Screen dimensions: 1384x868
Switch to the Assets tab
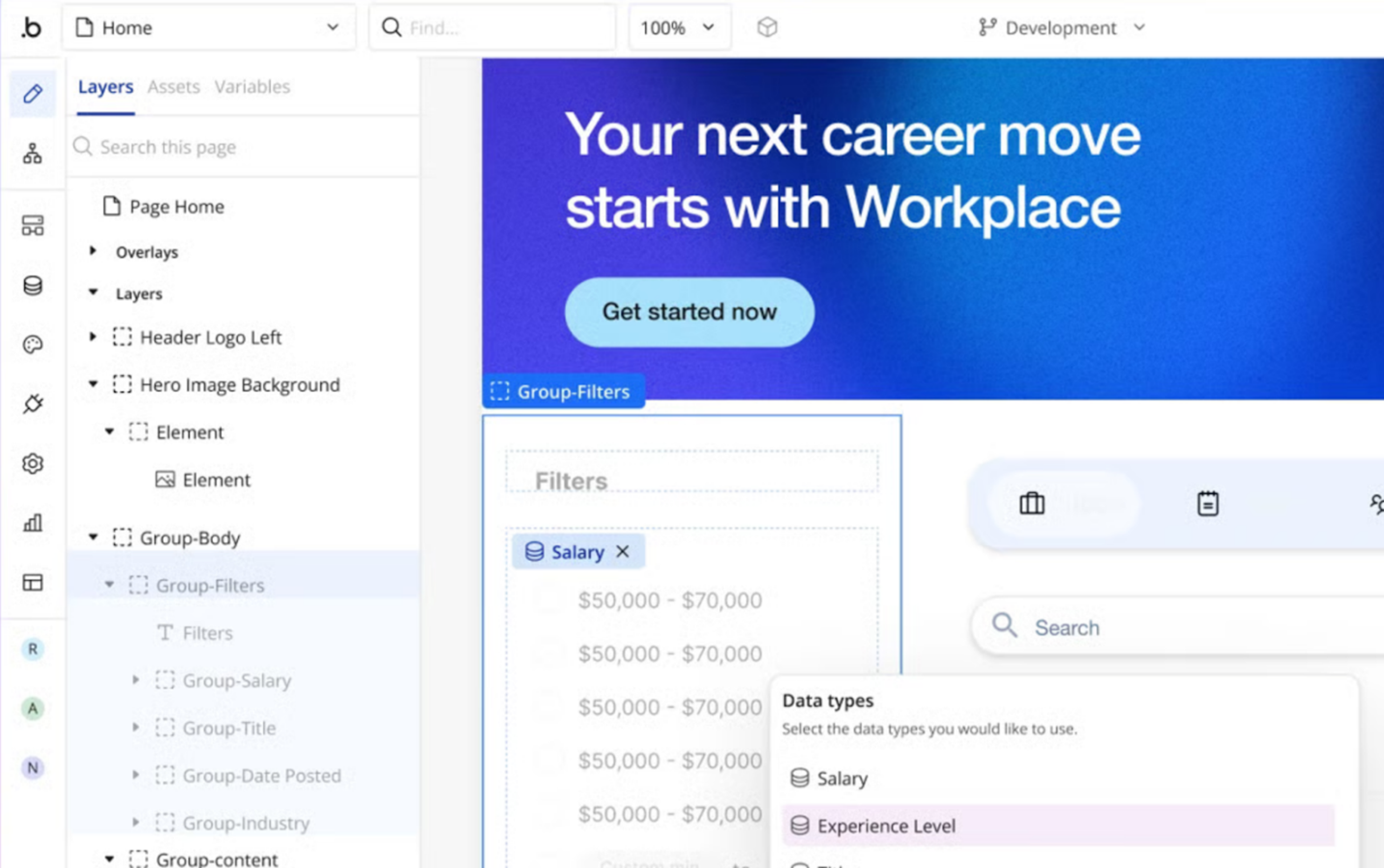(x=174, y=87)
